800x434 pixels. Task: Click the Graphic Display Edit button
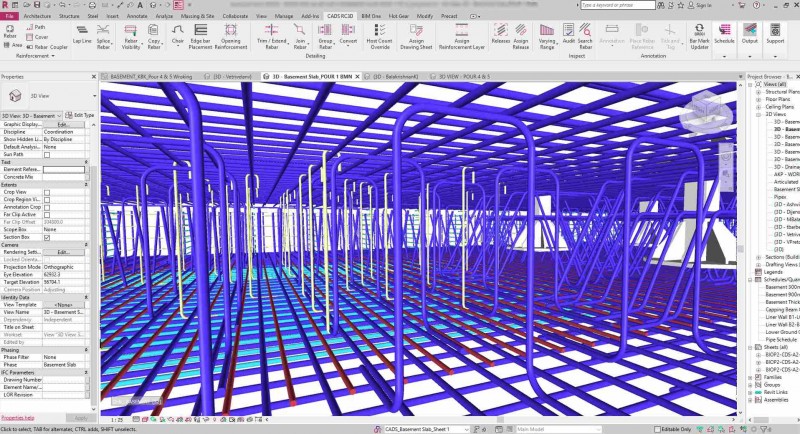(x=63, y=124)
